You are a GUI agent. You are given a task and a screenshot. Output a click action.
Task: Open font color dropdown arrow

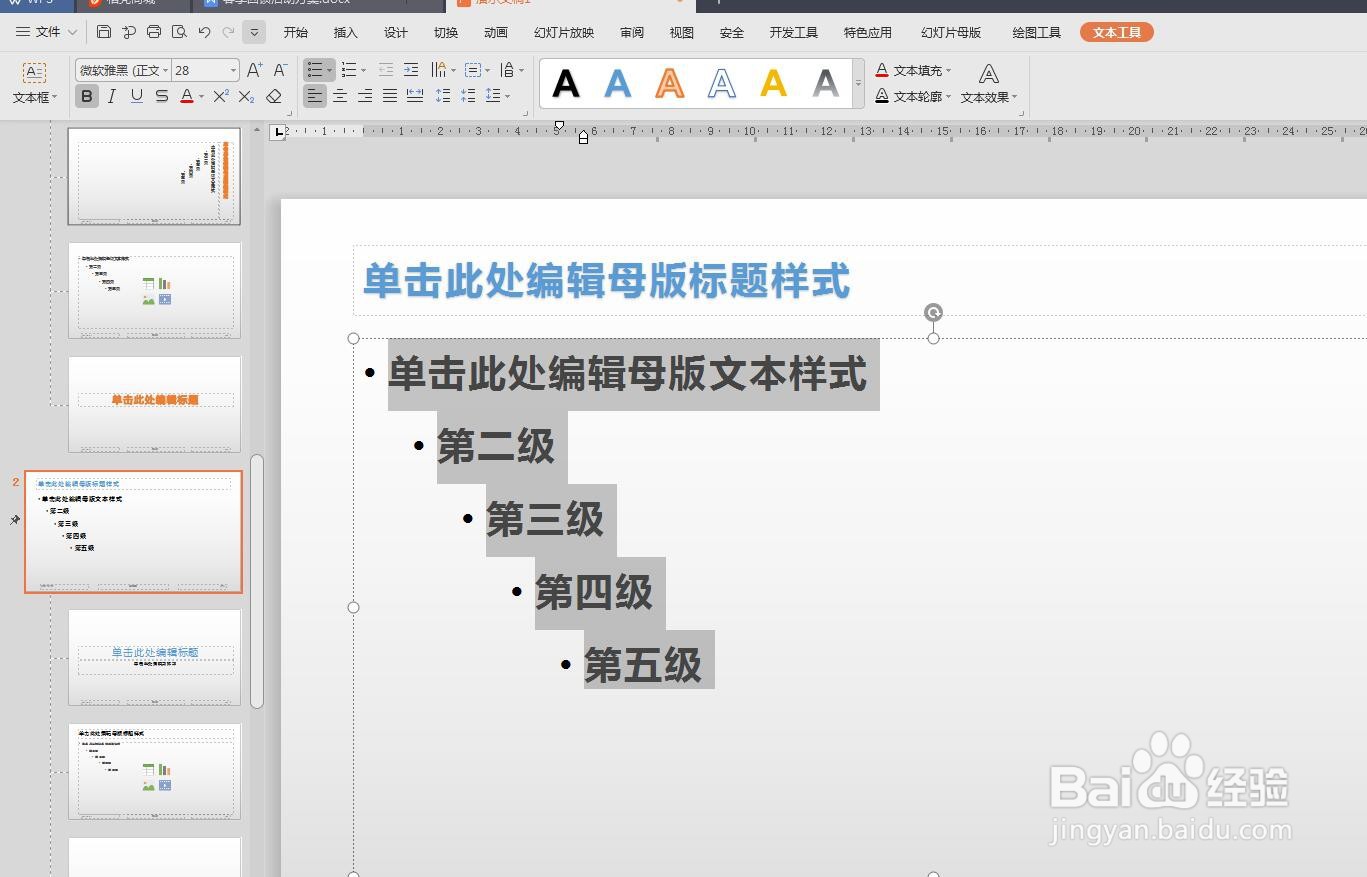tap(201, 97)
